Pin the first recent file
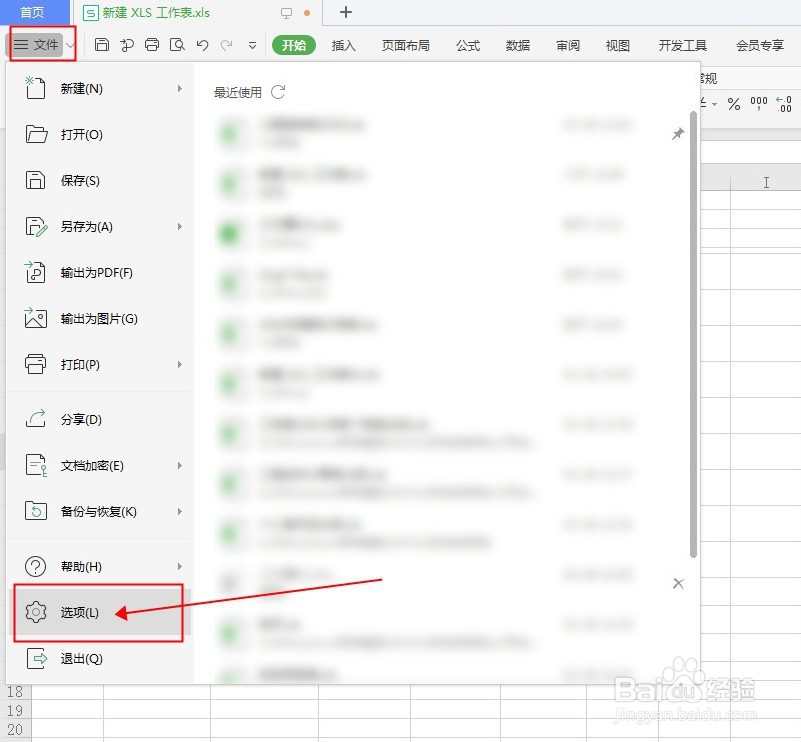Viewport: 801px width, 742px height. click(x=677, y=134)
